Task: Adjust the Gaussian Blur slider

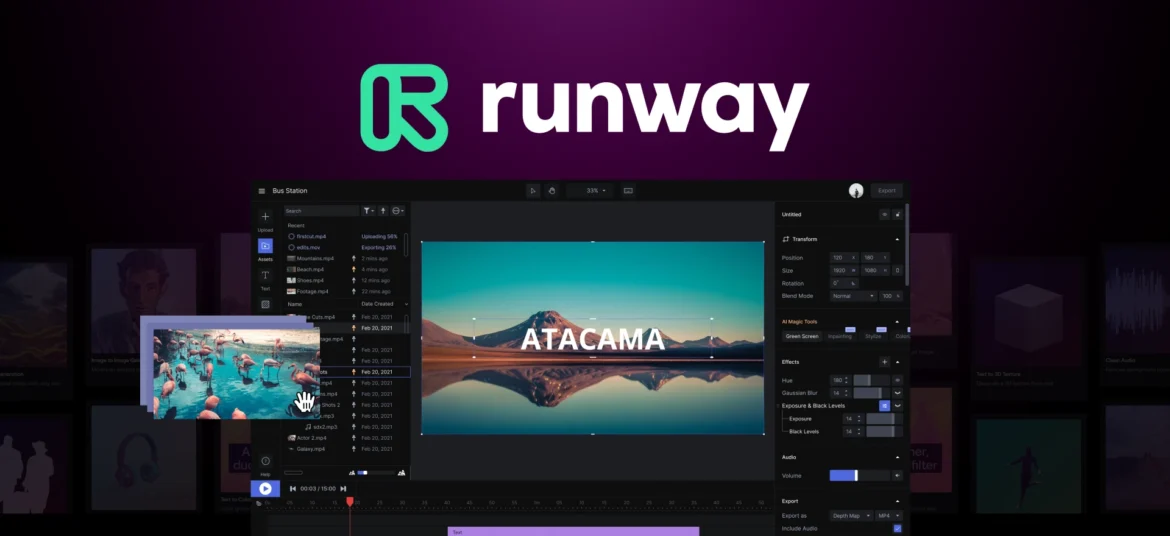Action: [871, 393]
